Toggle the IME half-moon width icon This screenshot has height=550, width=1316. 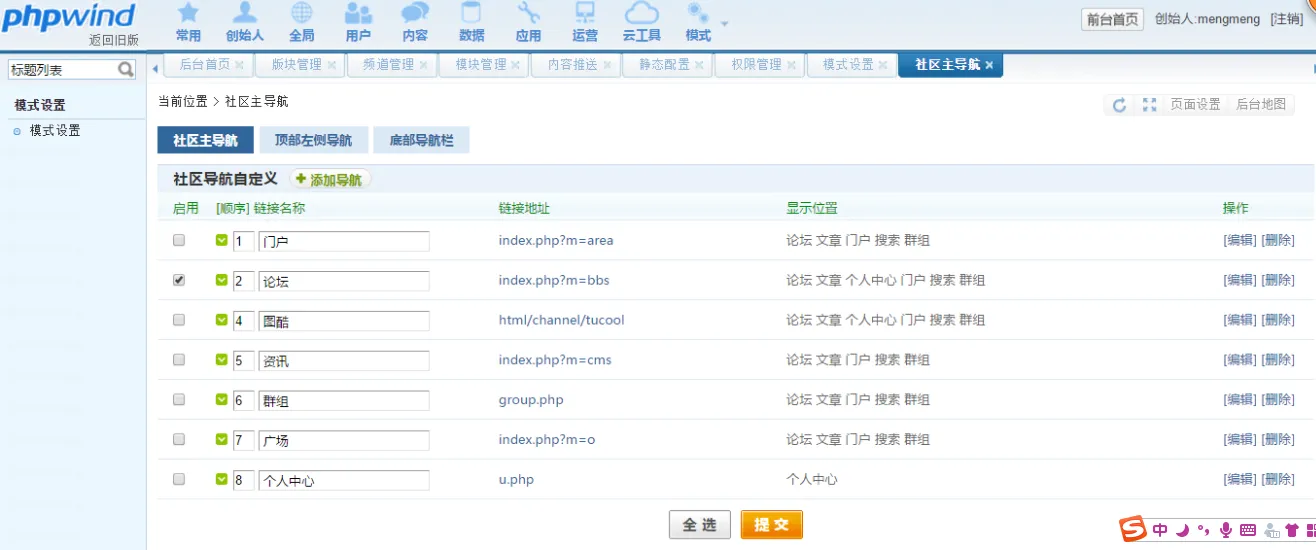tap(1182, 530)
